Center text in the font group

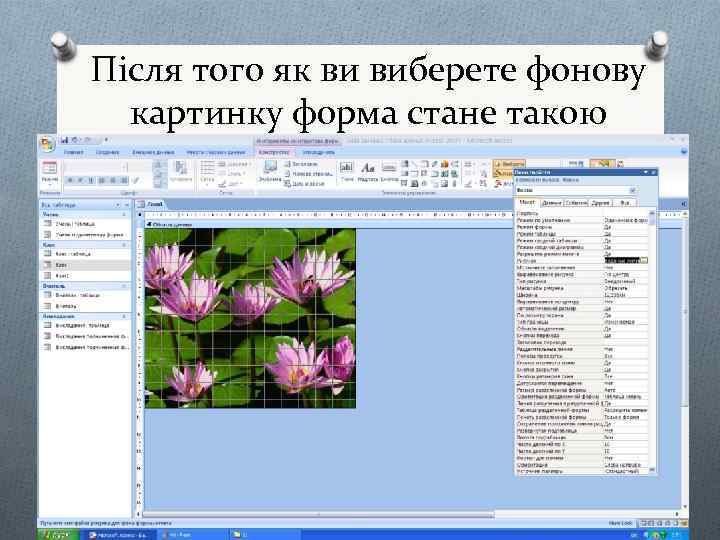click(x=112, y=180)
